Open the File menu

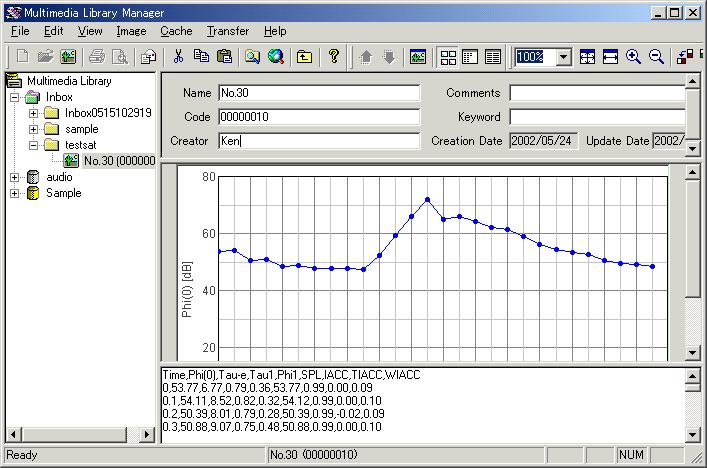click(20, 31)
